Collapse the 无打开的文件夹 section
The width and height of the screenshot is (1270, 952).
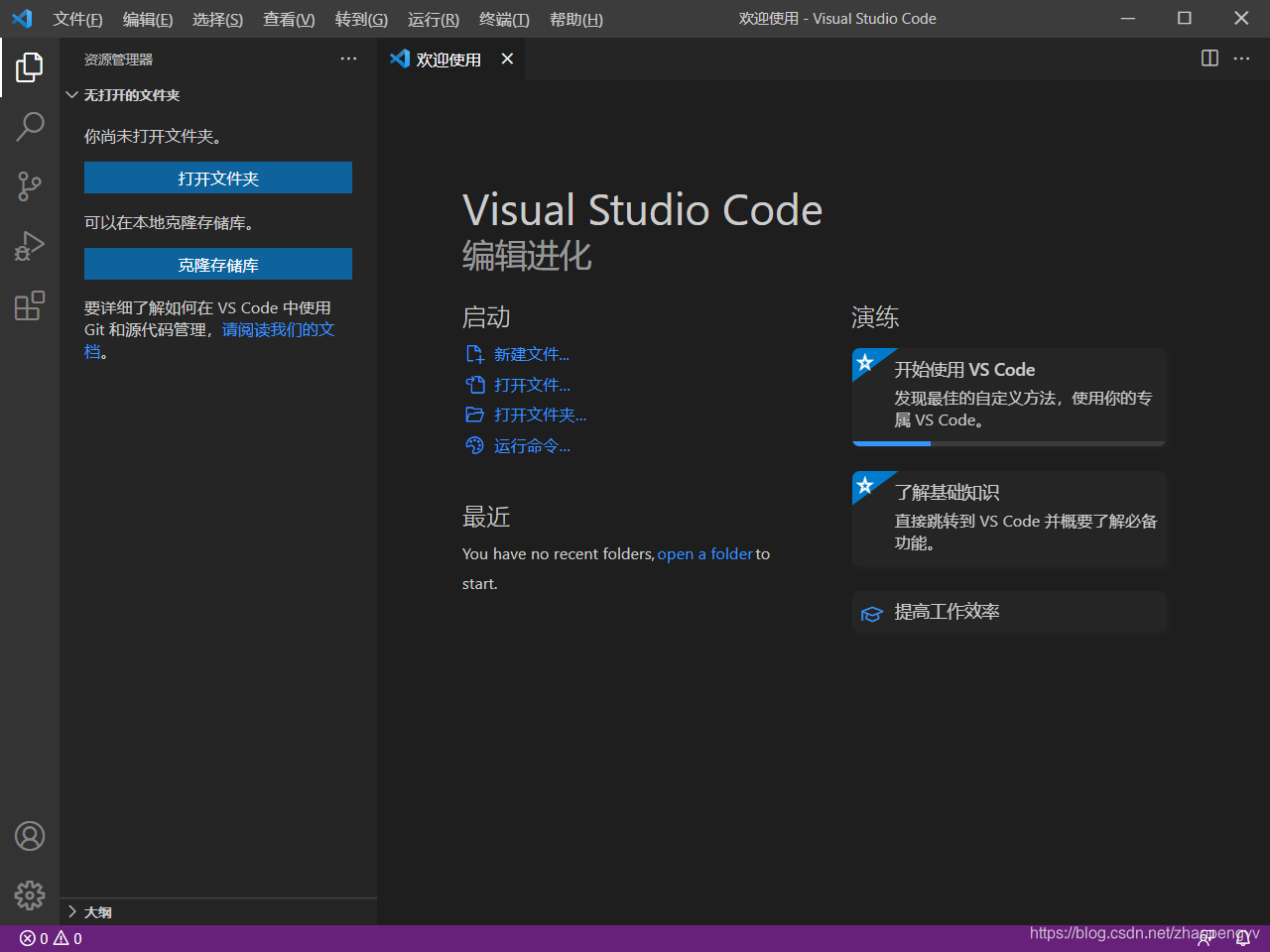point(71,95)
